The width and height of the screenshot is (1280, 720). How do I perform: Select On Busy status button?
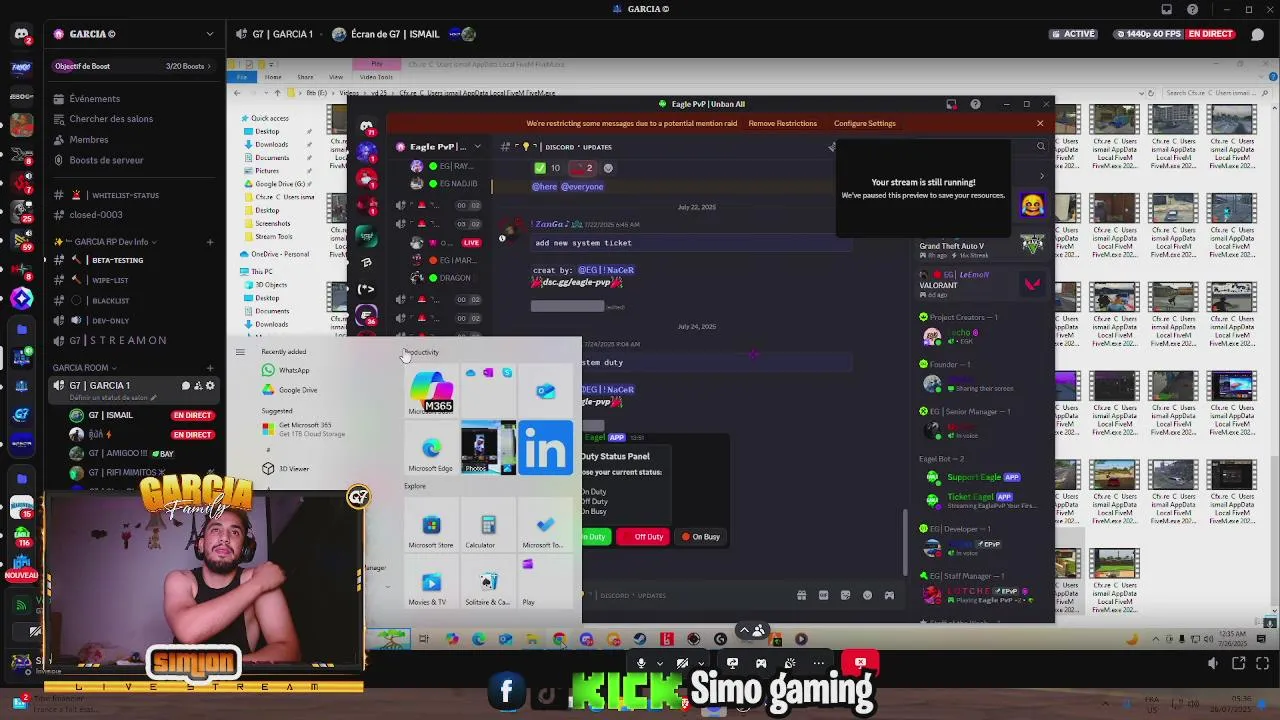click(700, 537)
